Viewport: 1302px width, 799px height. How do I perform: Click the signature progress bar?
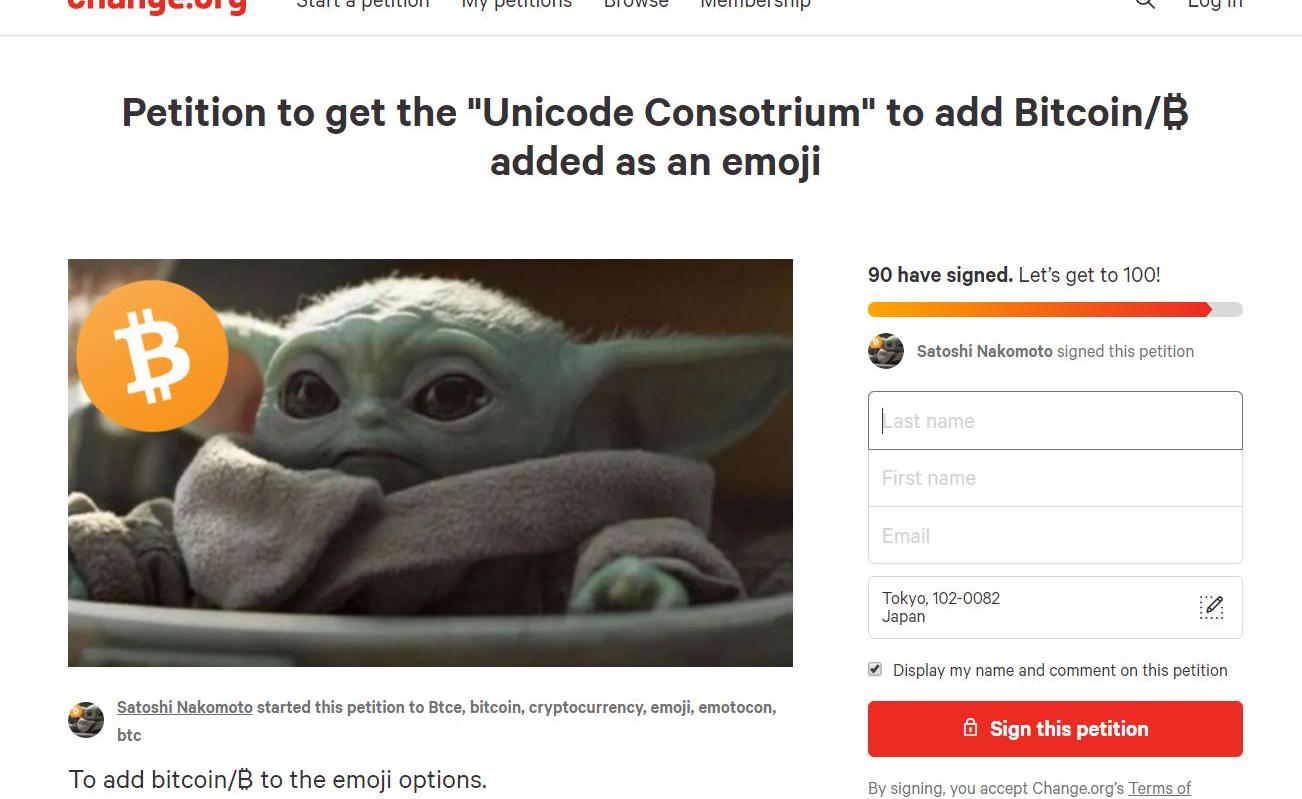(1055, 310)
